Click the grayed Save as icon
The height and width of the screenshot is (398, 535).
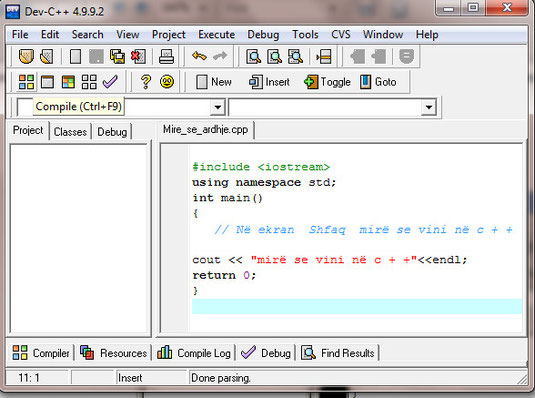pyautogui.click(x=96, y=56)
